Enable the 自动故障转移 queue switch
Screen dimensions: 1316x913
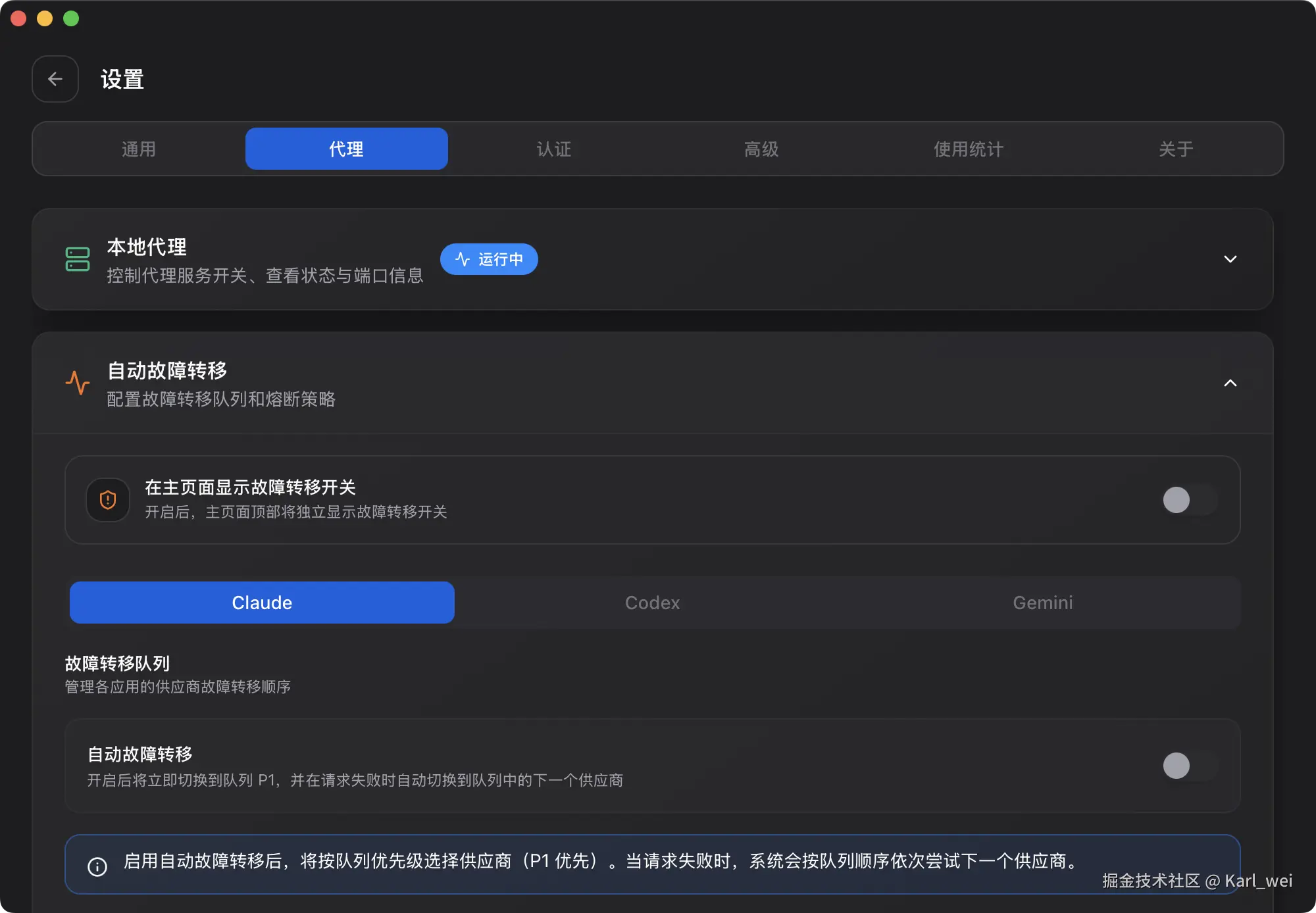point(1189,766)
